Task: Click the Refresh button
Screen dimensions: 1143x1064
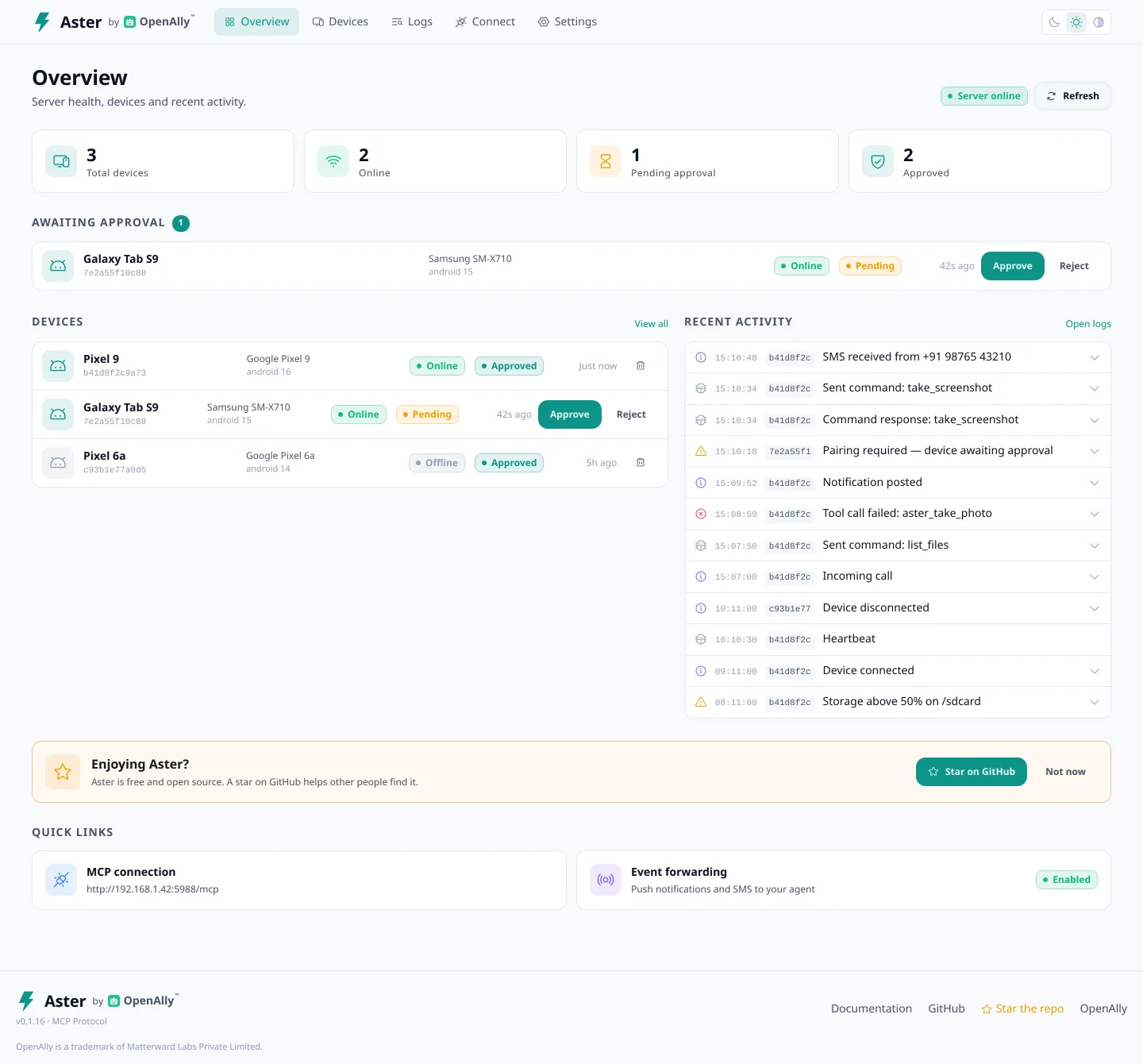Action: [x=1072, y=96]
